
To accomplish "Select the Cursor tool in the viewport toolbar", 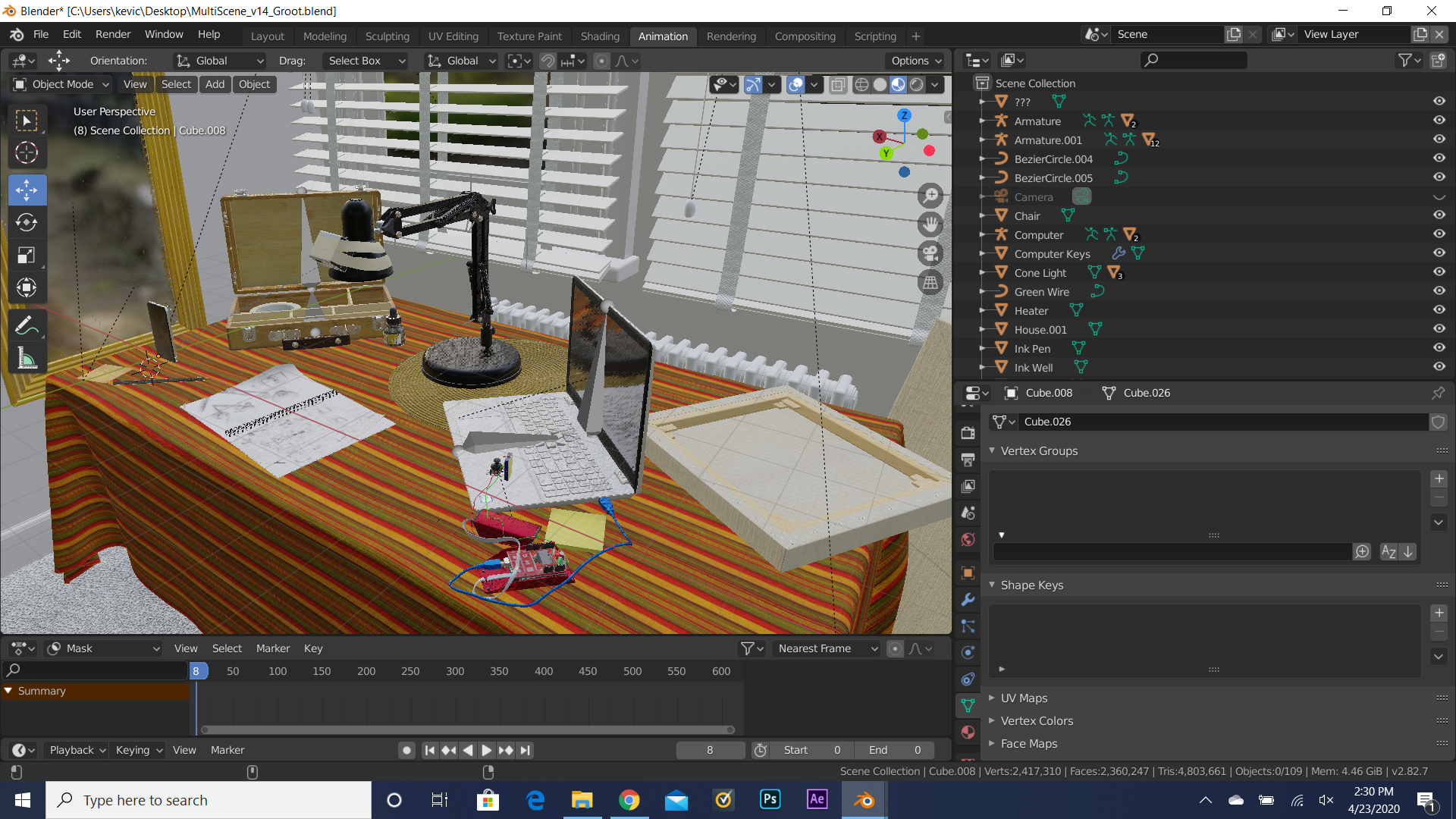I will [x=27, y=153].
